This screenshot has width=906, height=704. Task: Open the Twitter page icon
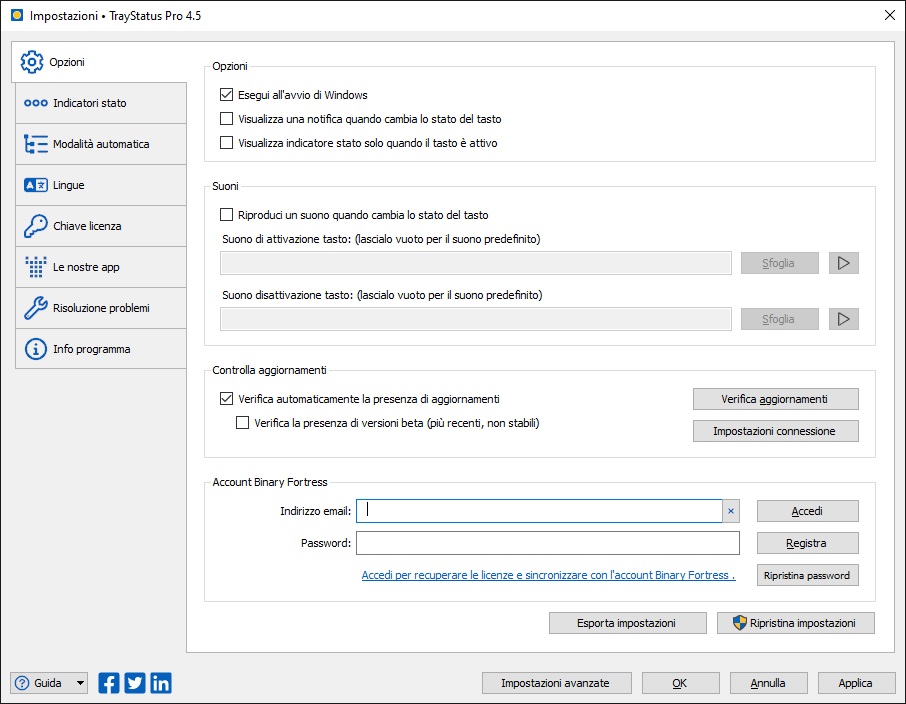(135, 683)
